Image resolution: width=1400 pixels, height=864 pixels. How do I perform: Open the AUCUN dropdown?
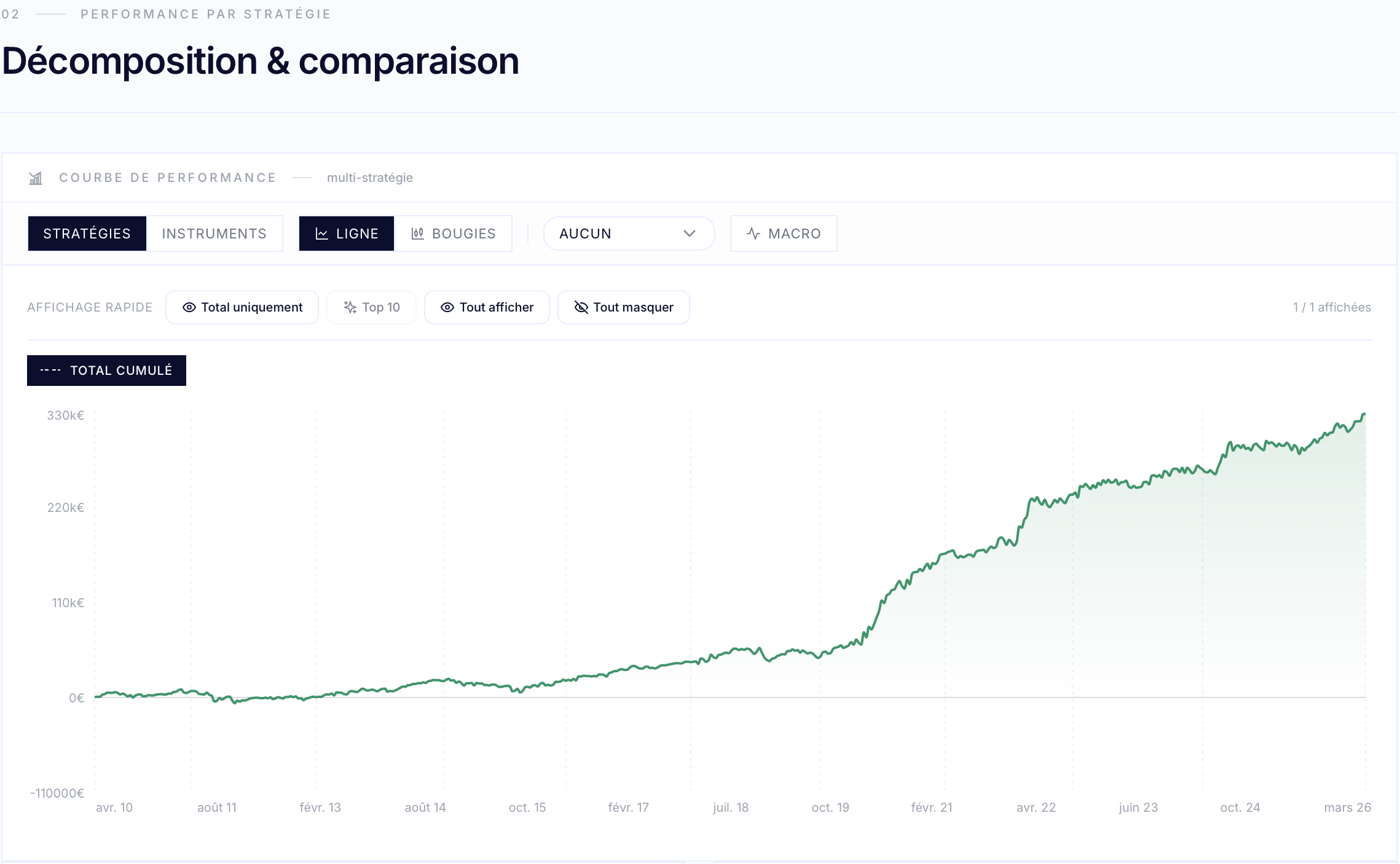pos(629,234)
